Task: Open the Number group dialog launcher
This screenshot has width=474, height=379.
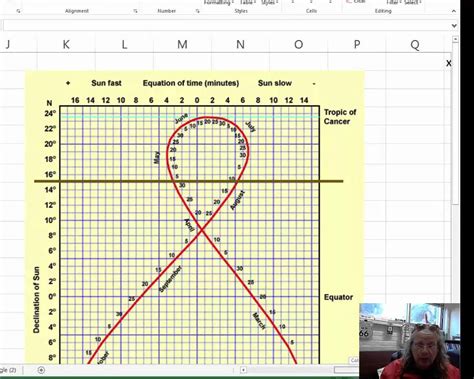Action: [x=198, y=11]
